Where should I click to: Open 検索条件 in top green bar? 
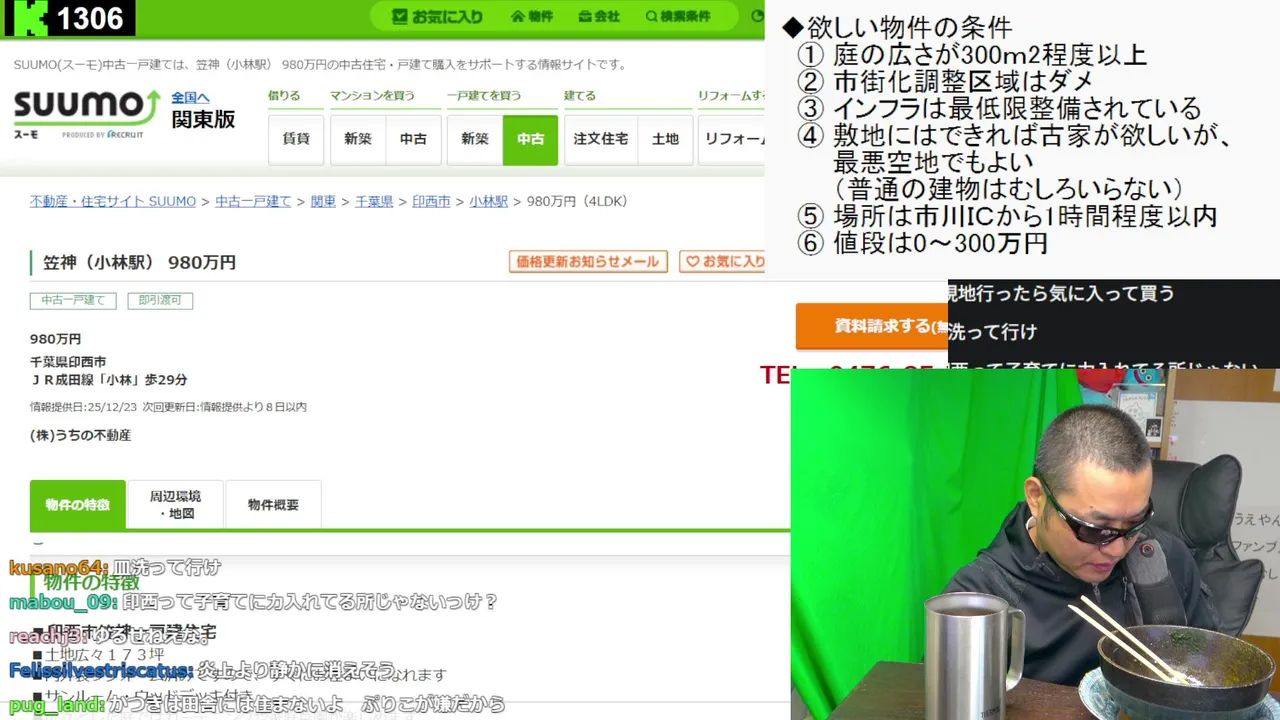[x=678, y=16]
